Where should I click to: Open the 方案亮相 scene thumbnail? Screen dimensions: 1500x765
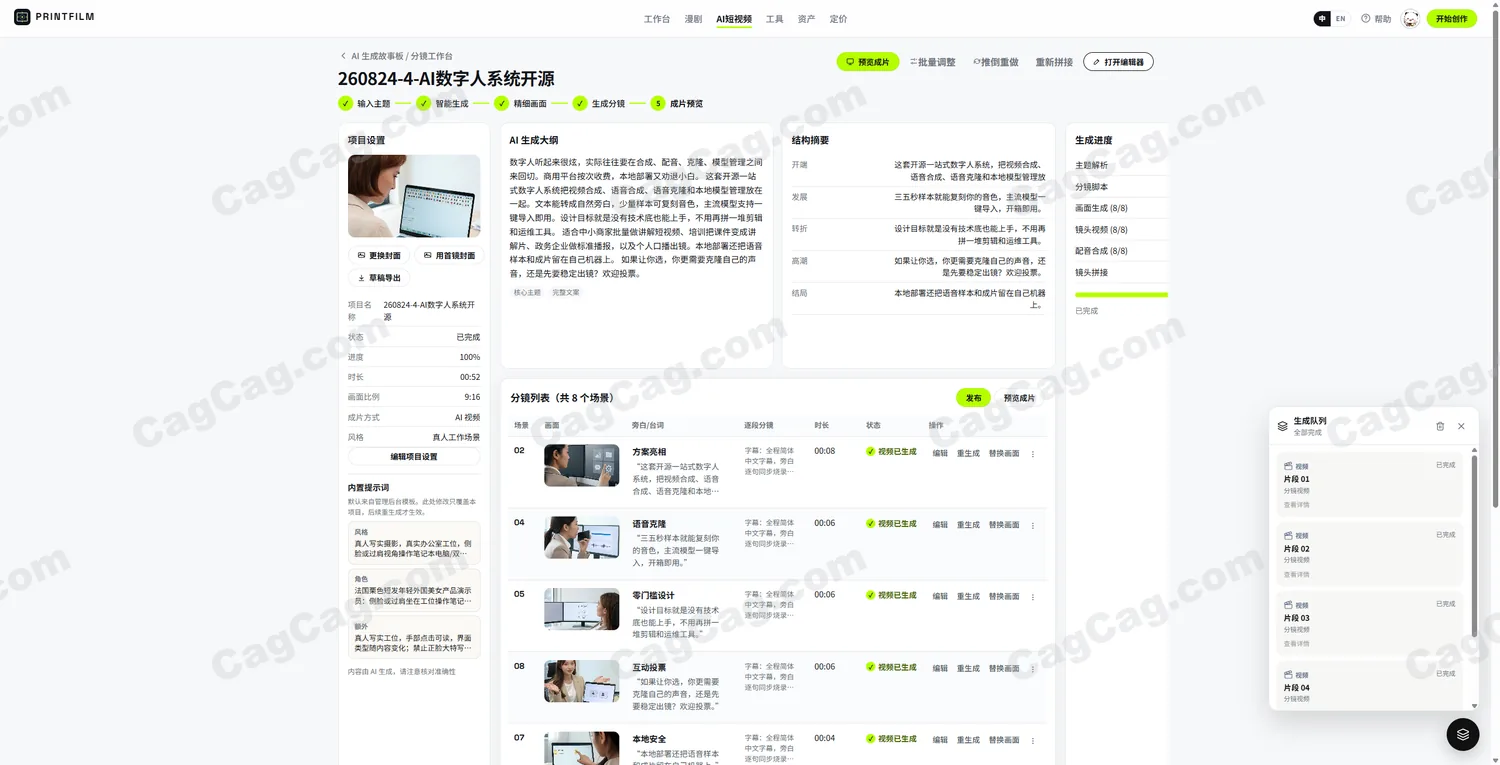click(581, 465)
